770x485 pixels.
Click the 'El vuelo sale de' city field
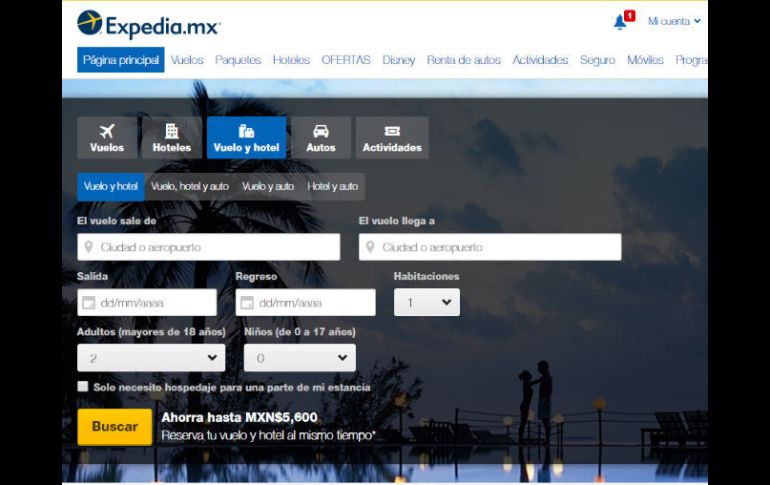click(x=208, y=247)
